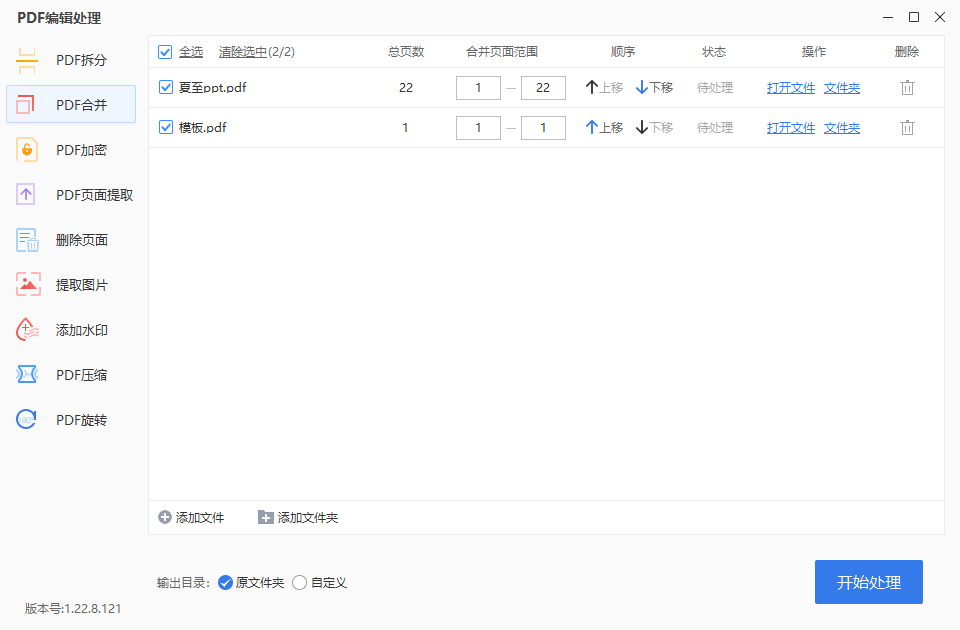Click start page field for 夏至ppt.pdf
Screen dimensions: 960x630
click(x=478, y=88)
